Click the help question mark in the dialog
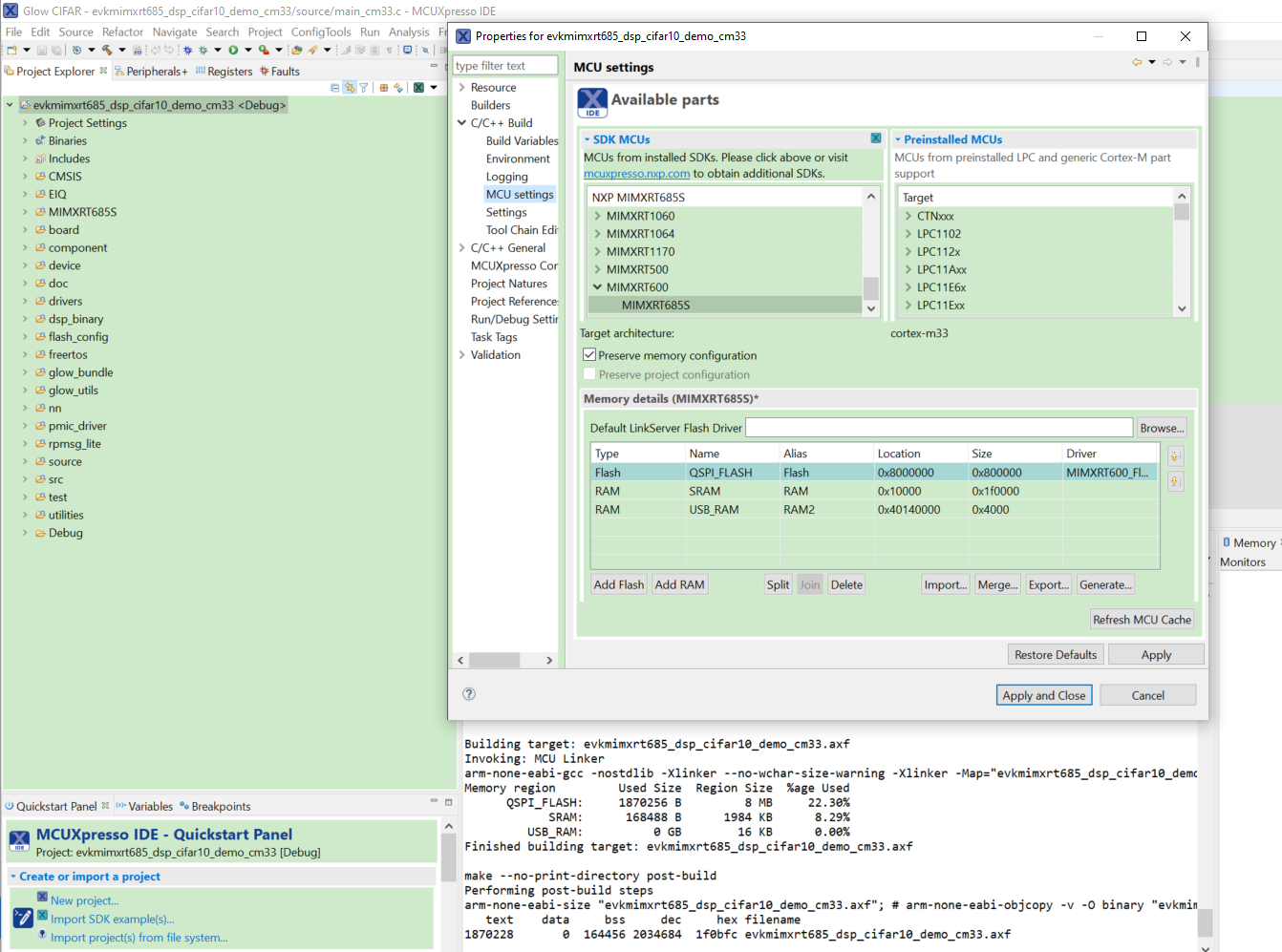The width and height of the screenshot is (1282, 952). click(468, 694)
